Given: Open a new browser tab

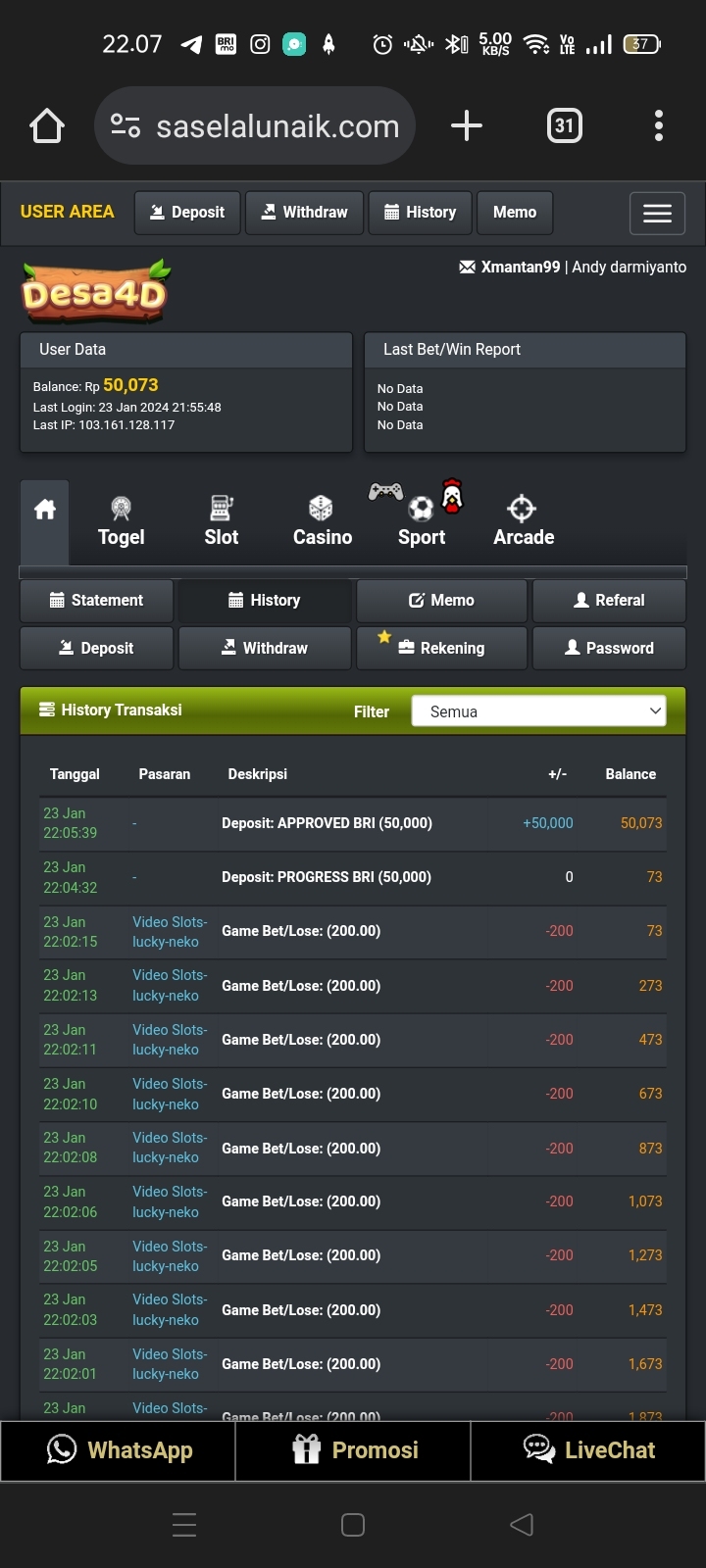Looking at the screenshot, I should click(x=467, y=125).
